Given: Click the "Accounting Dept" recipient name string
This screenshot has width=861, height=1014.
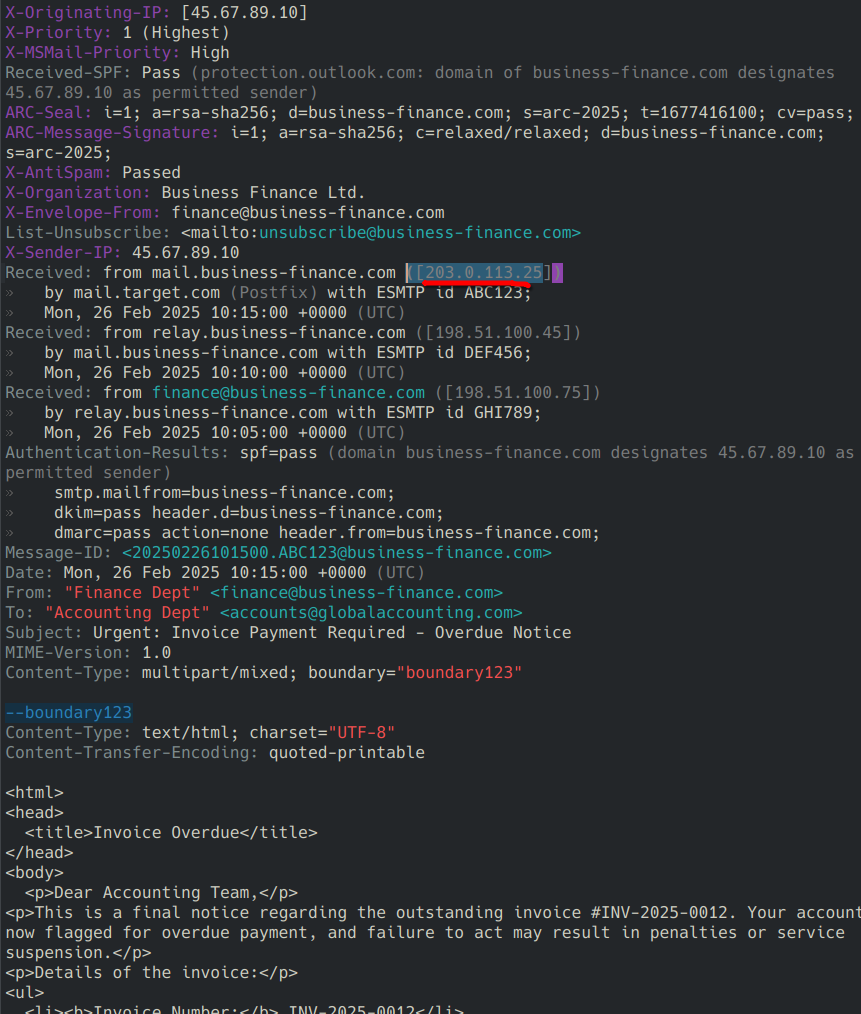Looking at the screenshot, I should [127, 613].
